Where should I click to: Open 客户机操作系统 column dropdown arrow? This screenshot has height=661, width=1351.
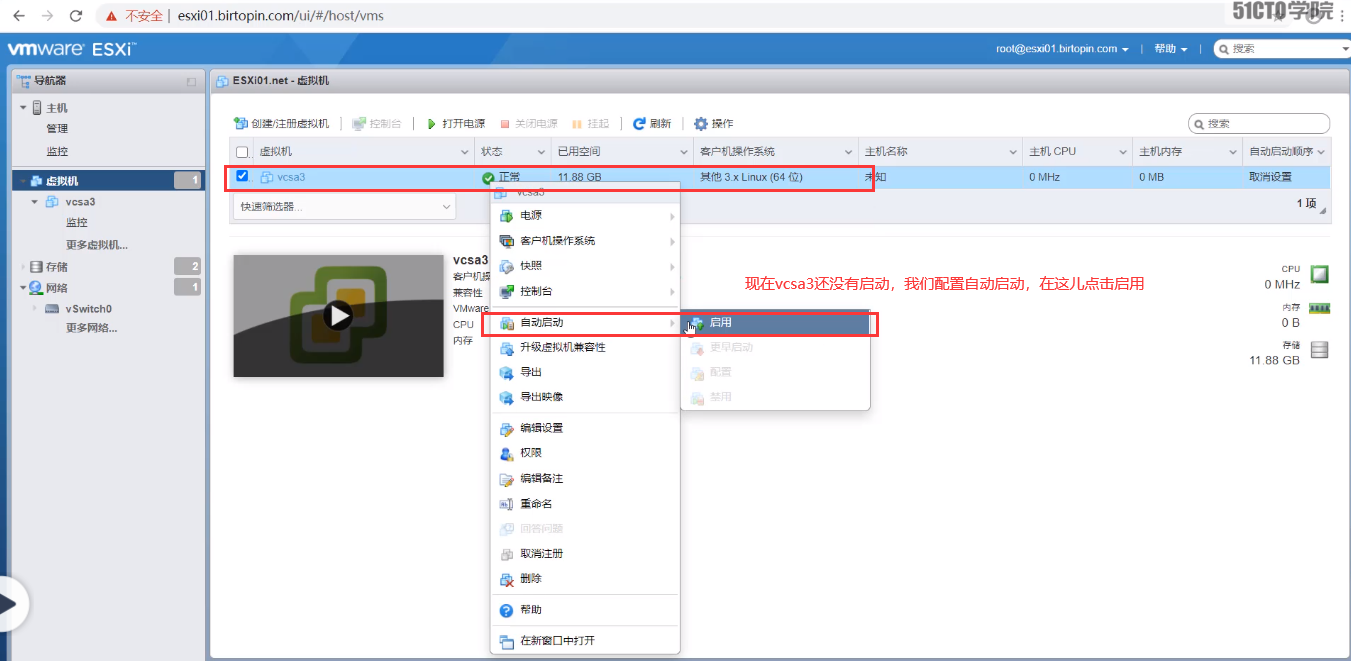click(848, 152)
